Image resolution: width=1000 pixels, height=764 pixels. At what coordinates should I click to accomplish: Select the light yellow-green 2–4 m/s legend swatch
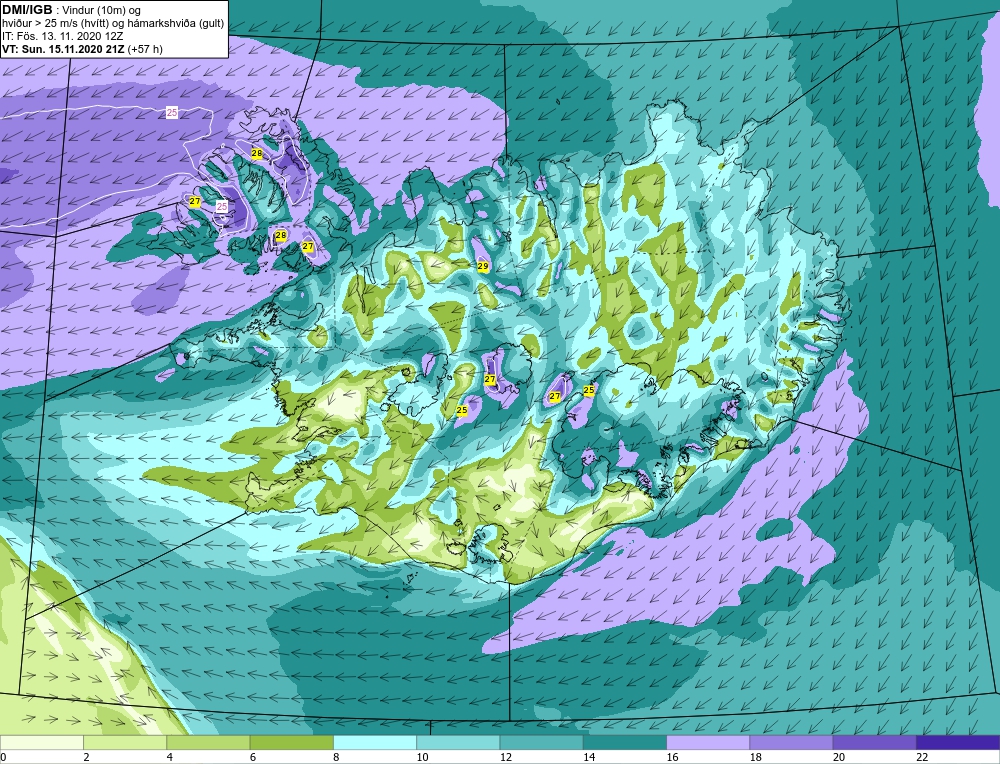pos(125,742)
